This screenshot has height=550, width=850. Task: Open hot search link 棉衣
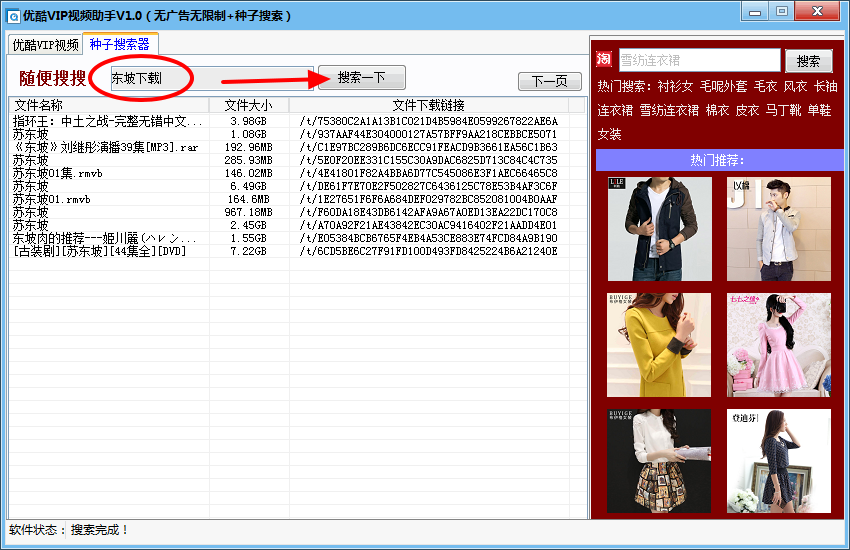click(x=717, y=111)
